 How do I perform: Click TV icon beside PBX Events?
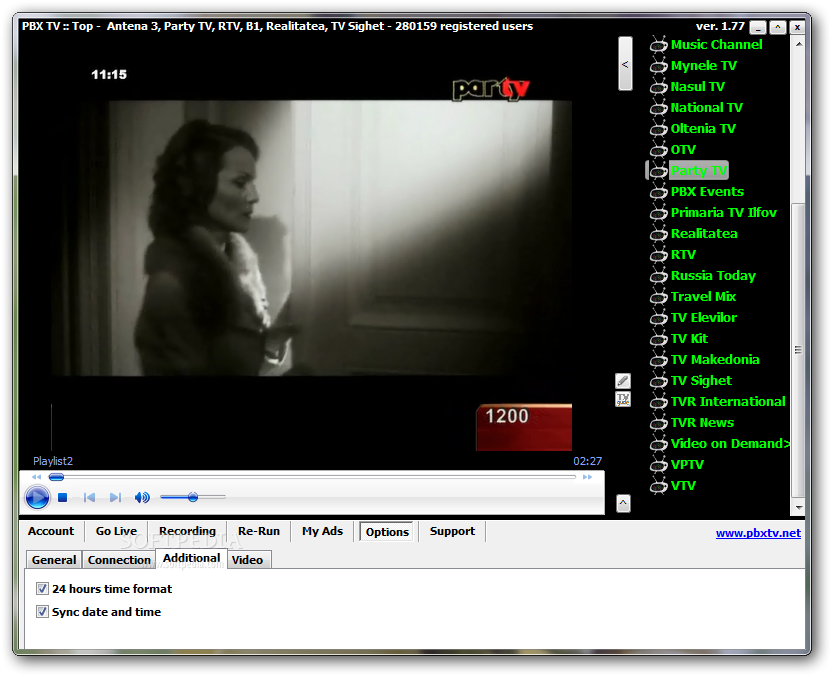[658, 192]
